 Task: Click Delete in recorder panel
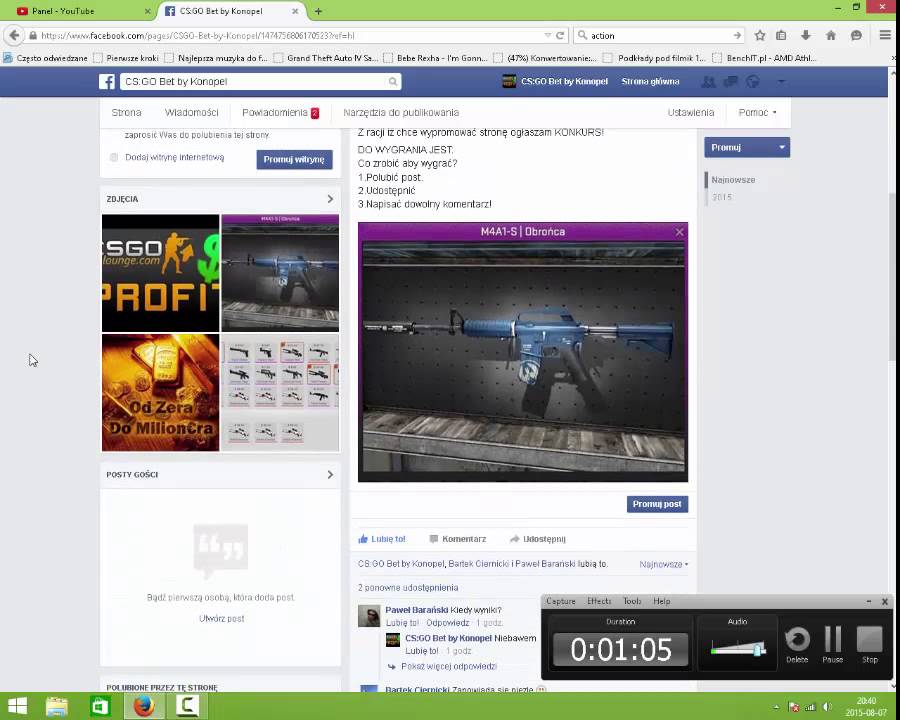pos(797,645)
